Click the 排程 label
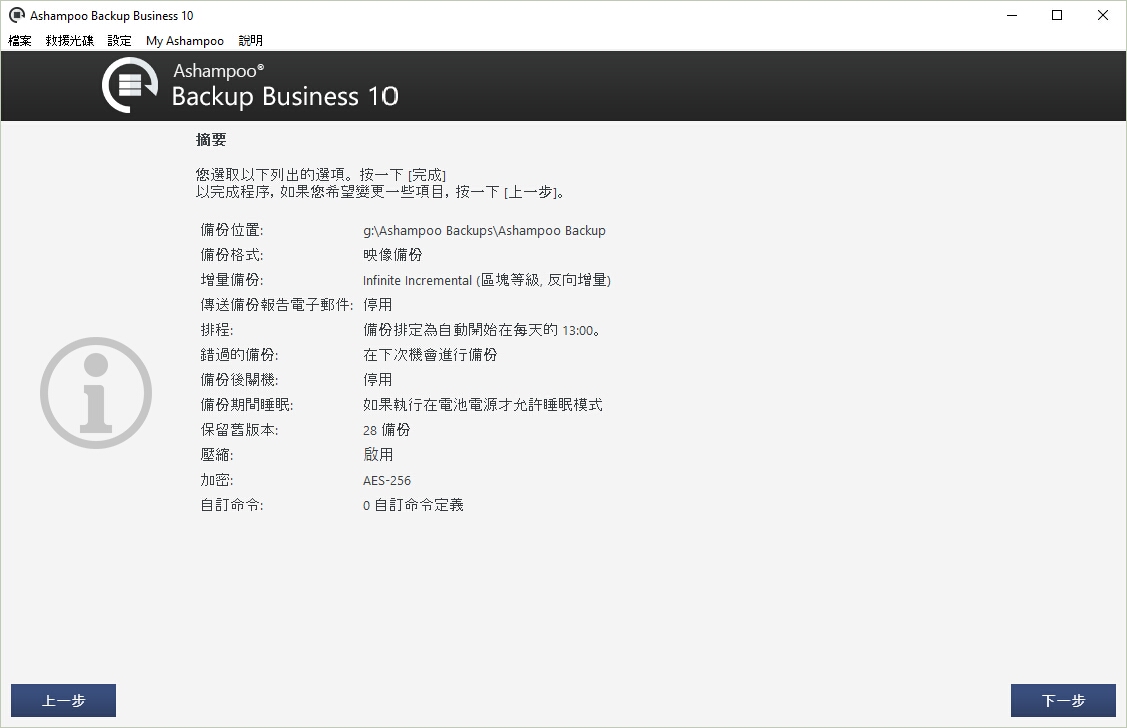Screen dimensions: 1127x728 tap(216, 331)
